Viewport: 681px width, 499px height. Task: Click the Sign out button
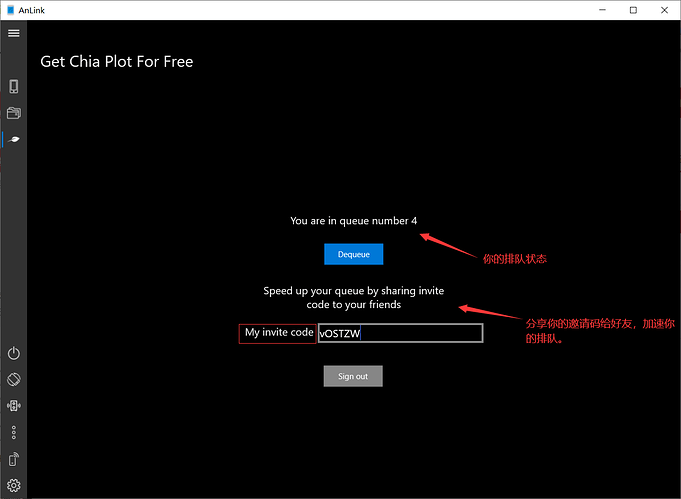(x=353, y=376)
